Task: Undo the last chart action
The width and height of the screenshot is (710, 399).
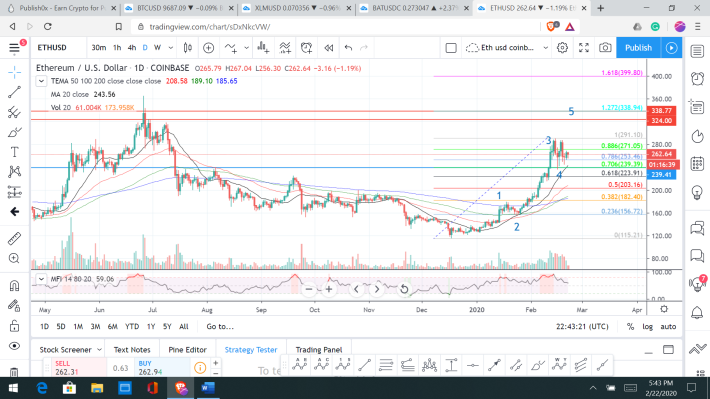Action: pyautogui.click(x=348, y=48)
